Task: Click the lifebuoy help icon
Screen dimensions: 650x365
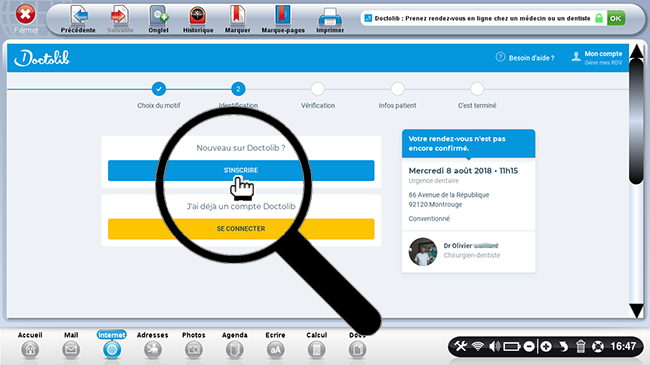Action: 597,346
